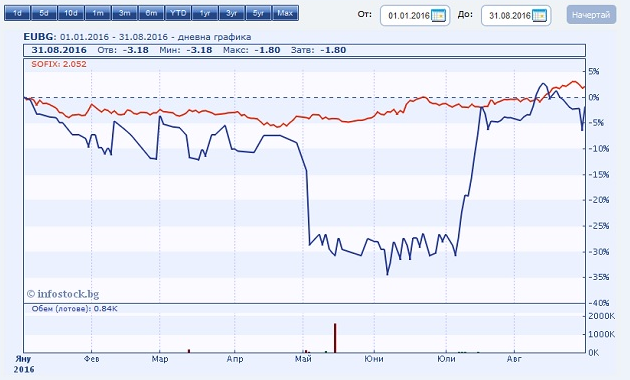
Task: Switch chart to 10d range
Action: (x=71, y=13)
